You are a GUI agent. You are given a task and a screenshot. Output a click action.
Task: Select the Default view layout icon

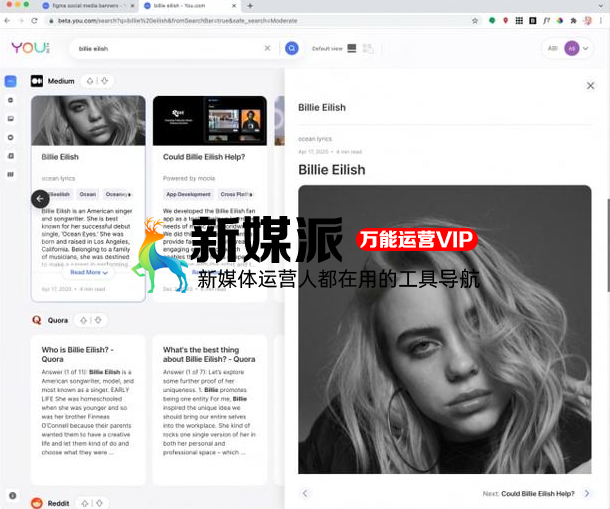352,48
